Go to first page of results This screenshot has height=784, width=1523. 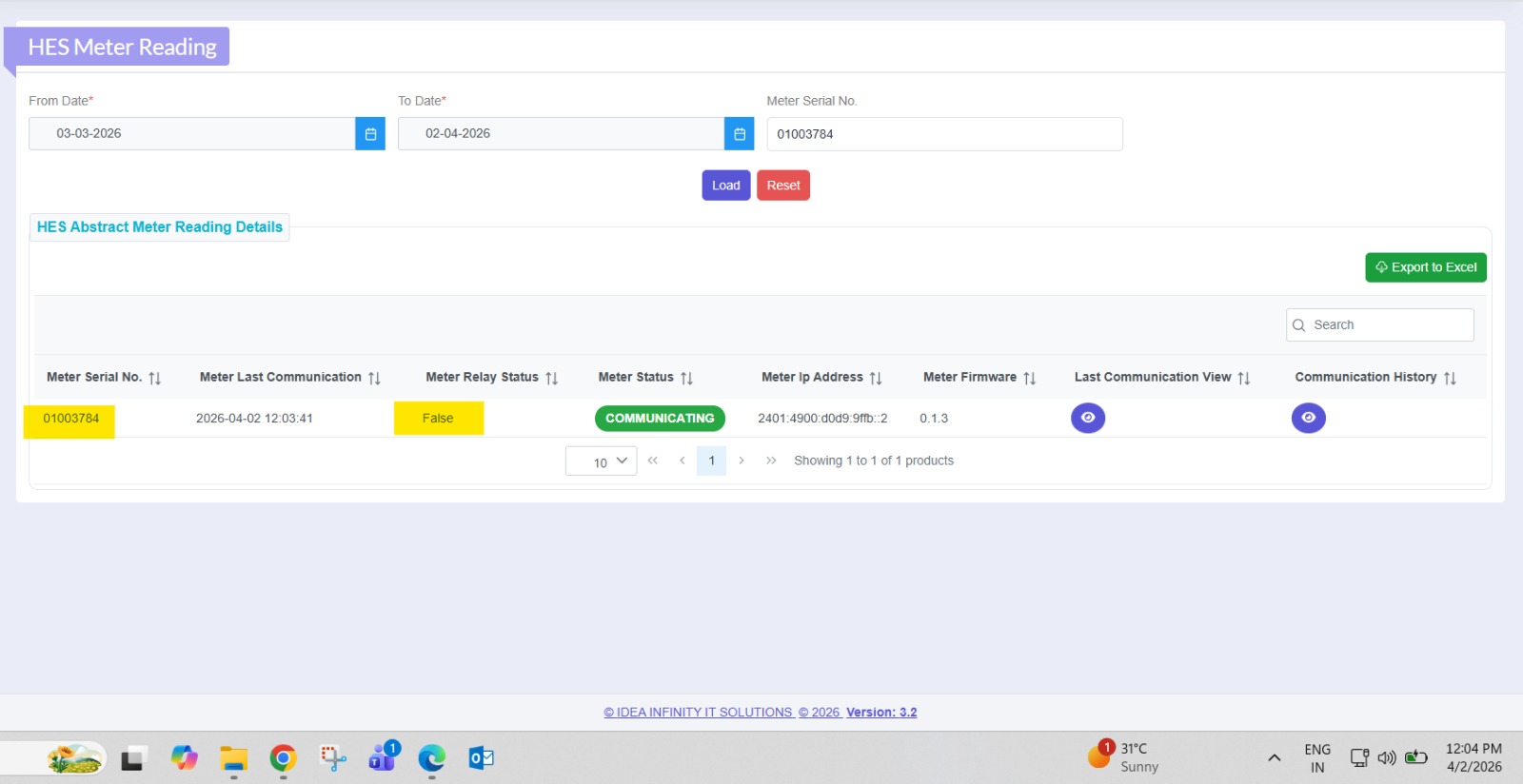653,461
